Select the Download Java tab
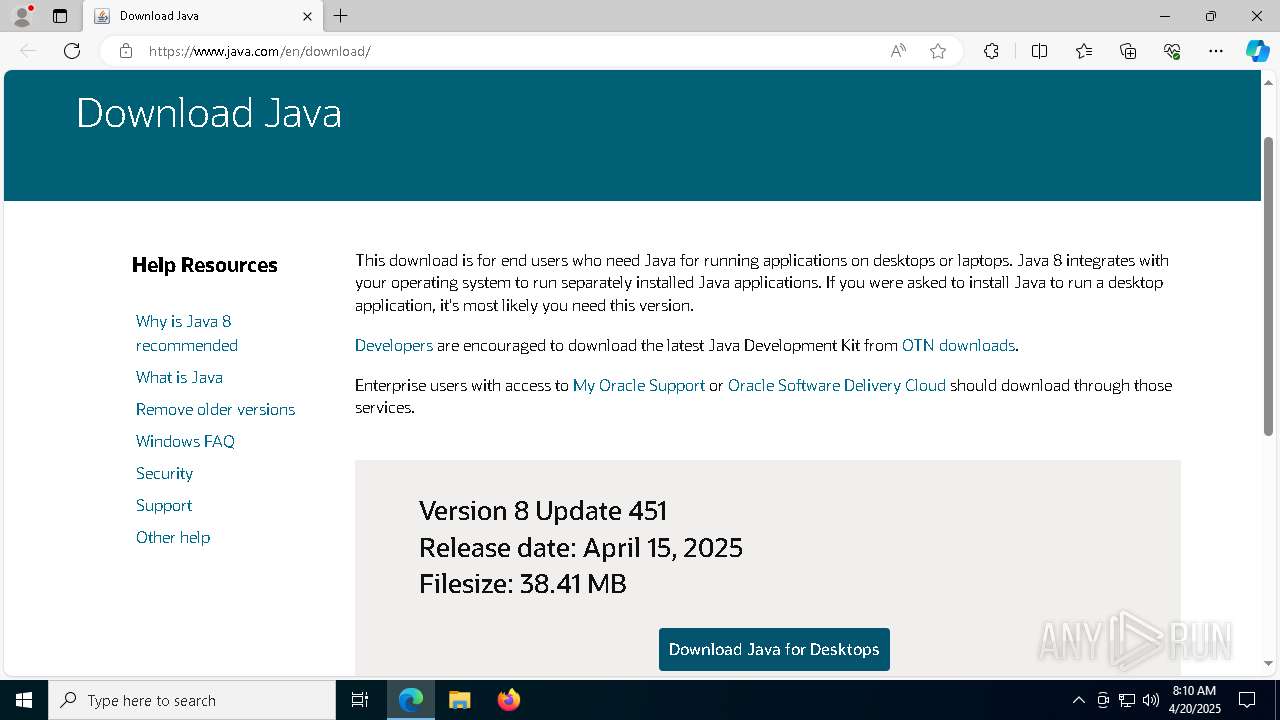 (204, 16)
